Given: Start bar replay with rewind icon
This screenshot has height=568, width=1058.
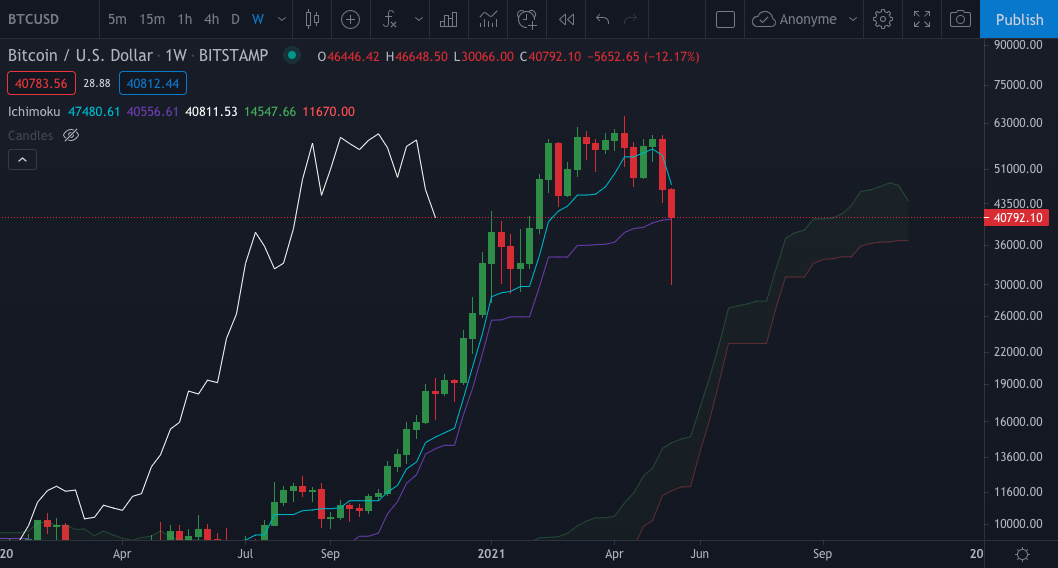Looking at the screenshot, I should point(567,19).
